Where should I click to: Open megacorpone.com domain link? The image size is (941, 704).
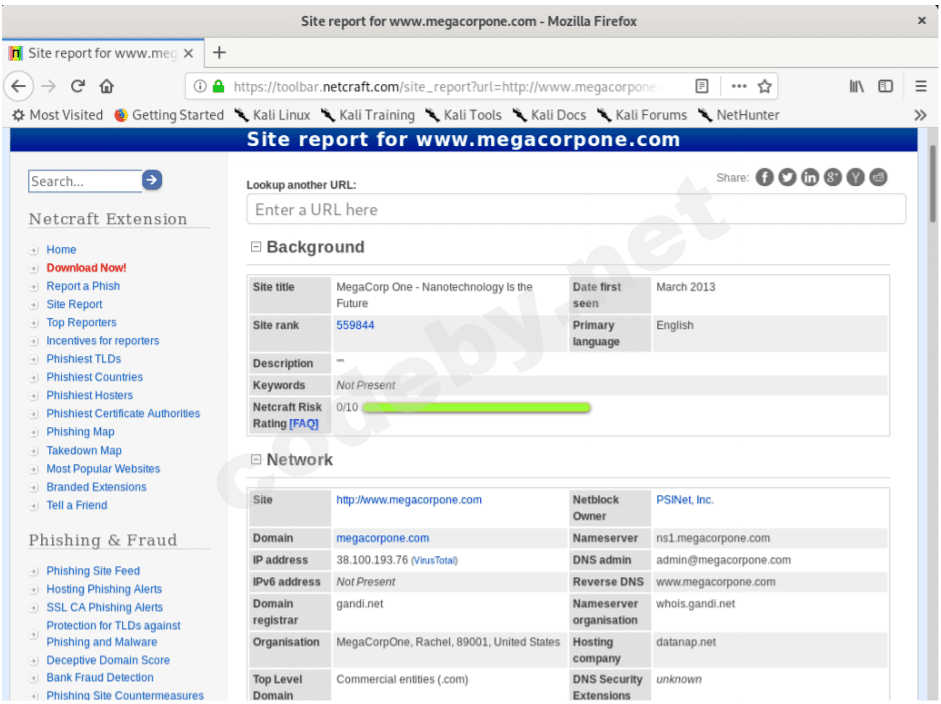pyautogui.click(x=383, y=538)
